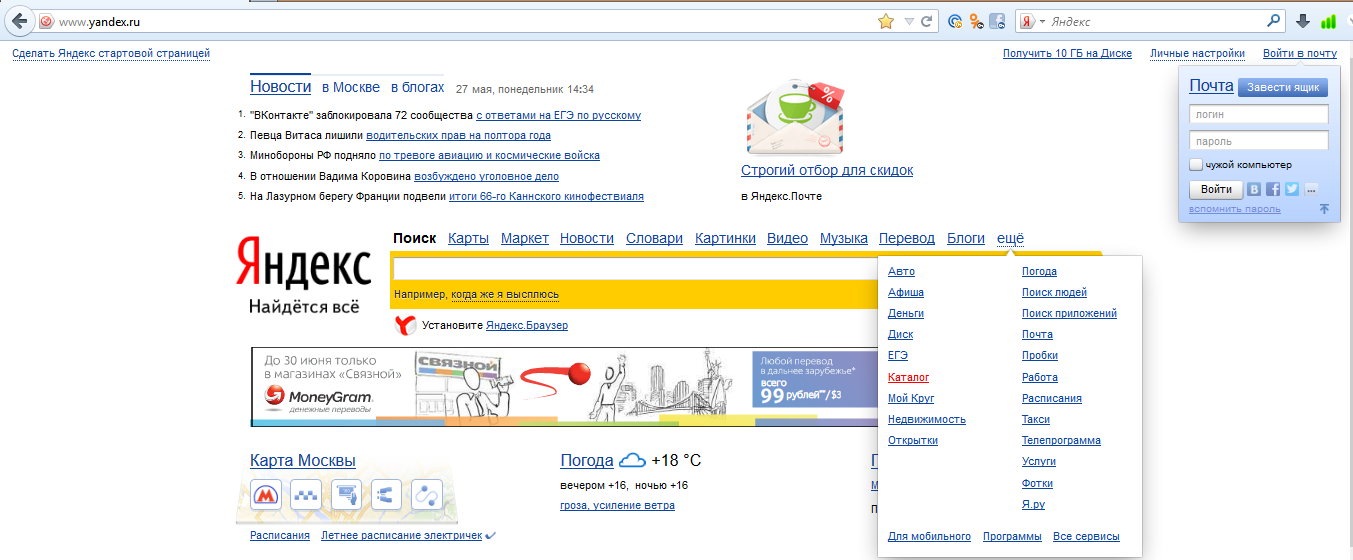Open the Летнее расписание электричек link
Screen dimensions: 1353x560
(401, 536)
